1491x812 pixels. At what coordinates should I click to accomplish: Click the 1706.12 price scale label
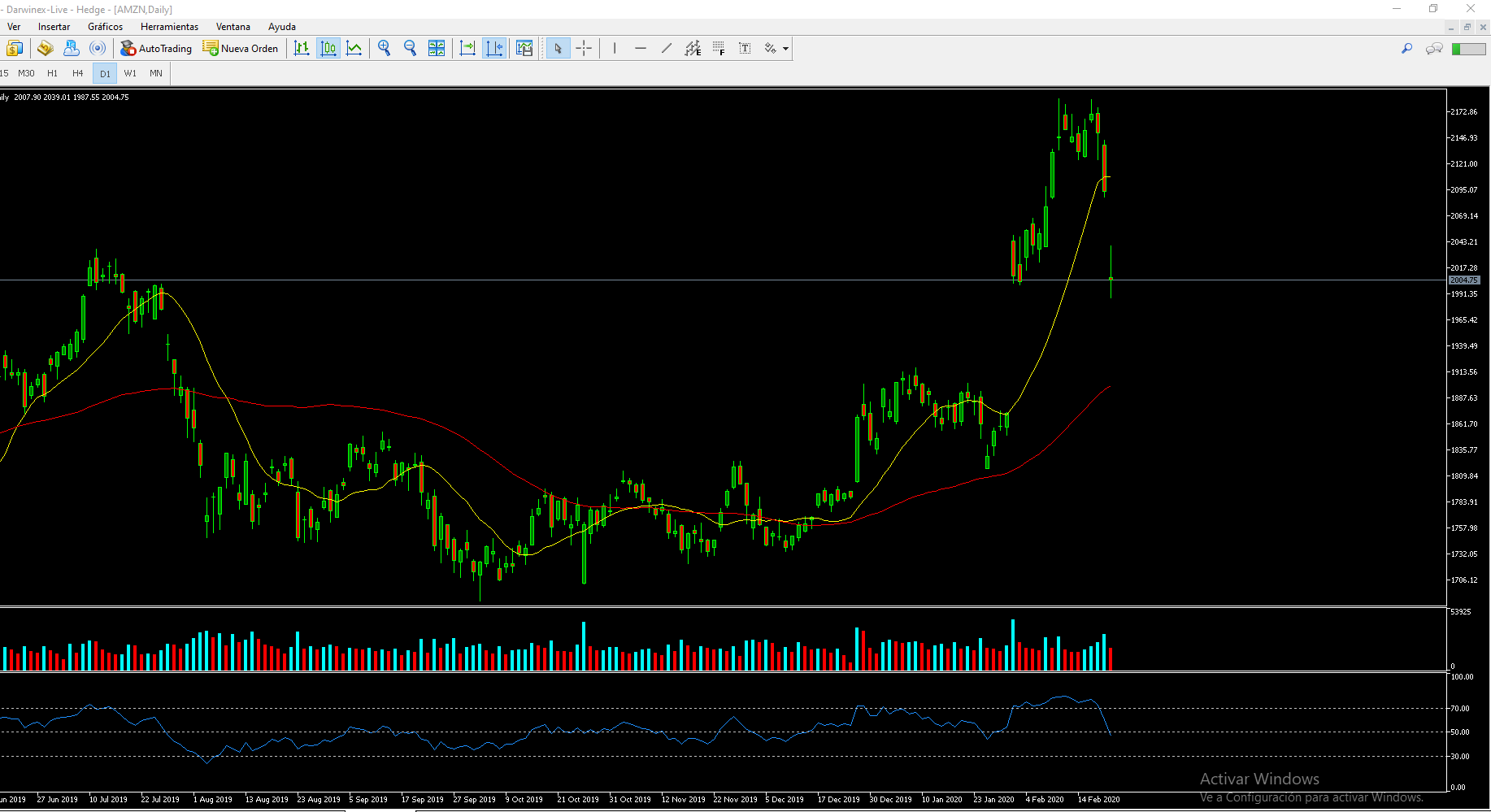[1464, 580]
